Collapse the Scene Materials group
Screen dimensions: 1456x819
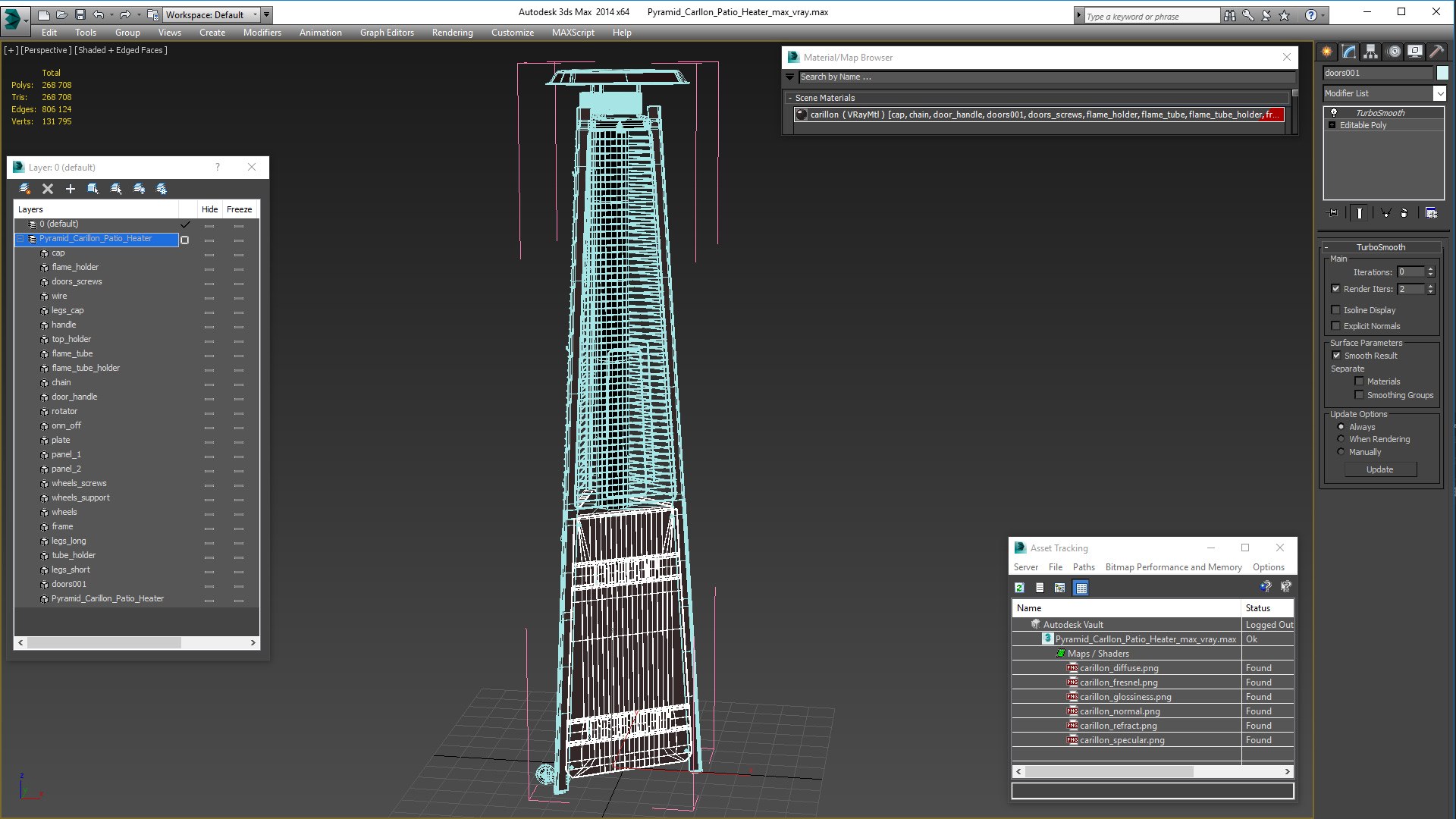tap(790, 98)
